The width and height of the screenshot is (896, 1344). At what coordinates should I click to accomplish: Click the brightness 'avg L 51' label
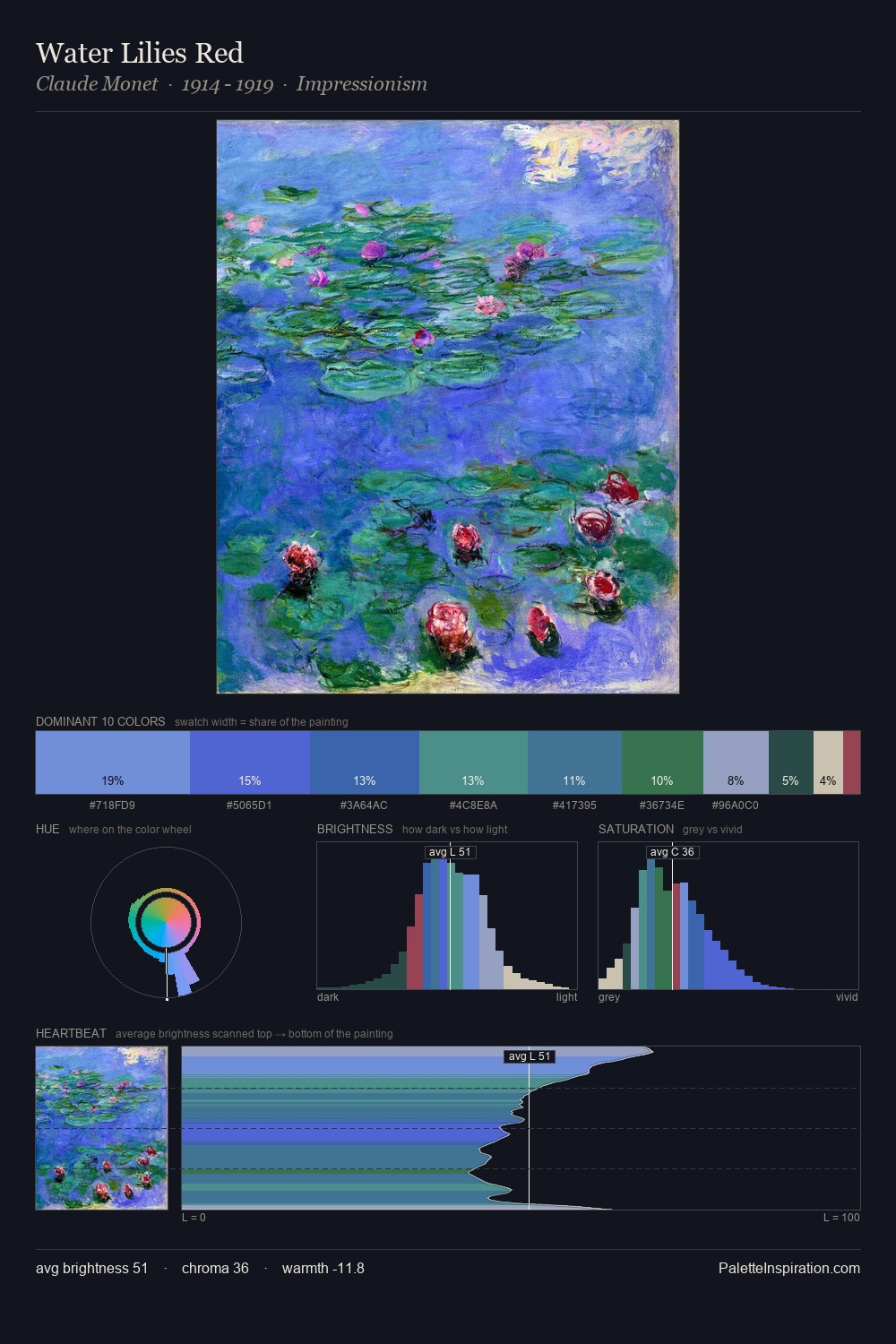click(450, 852)
